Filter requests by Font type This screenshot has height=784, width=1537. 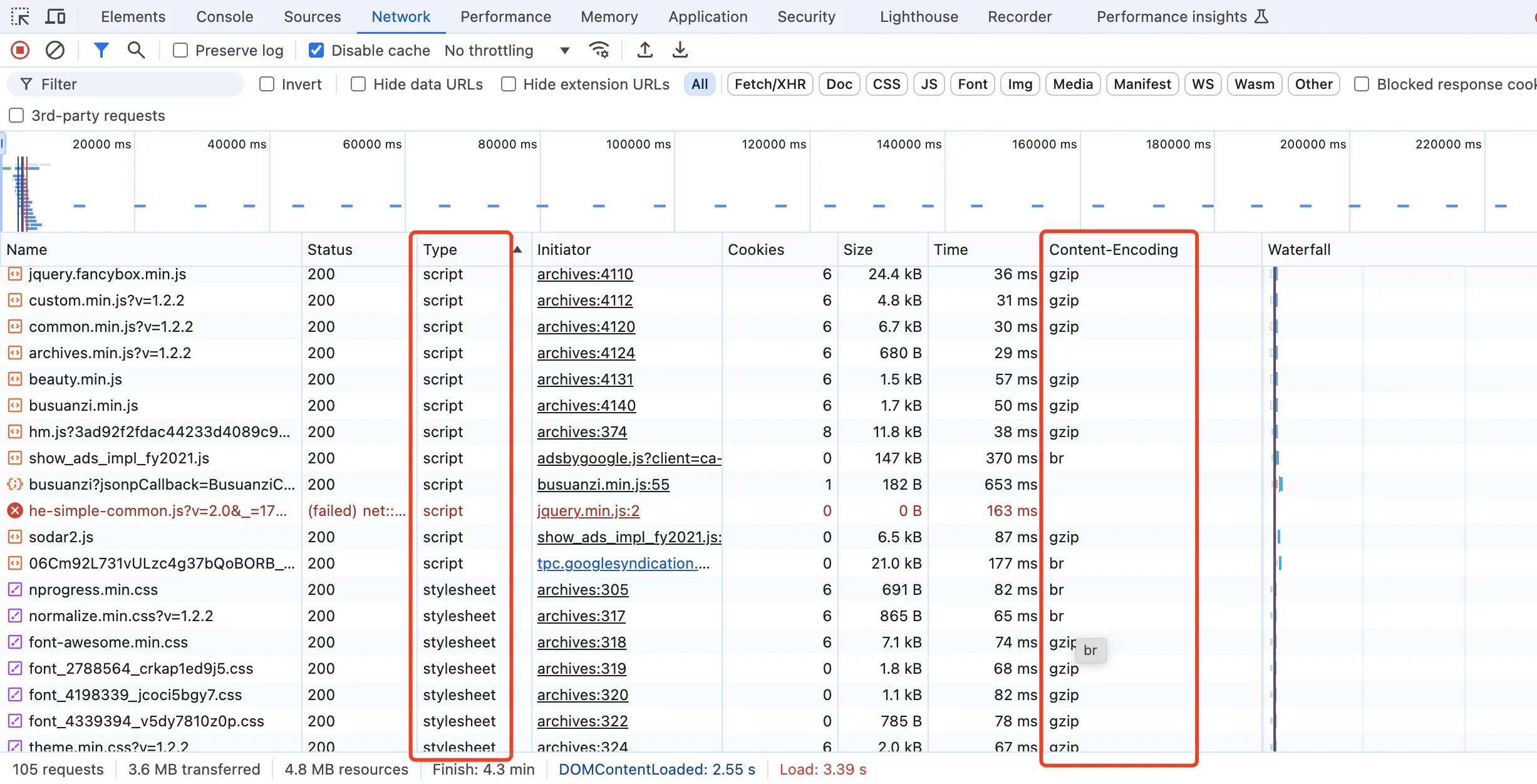tap(973, 84)
